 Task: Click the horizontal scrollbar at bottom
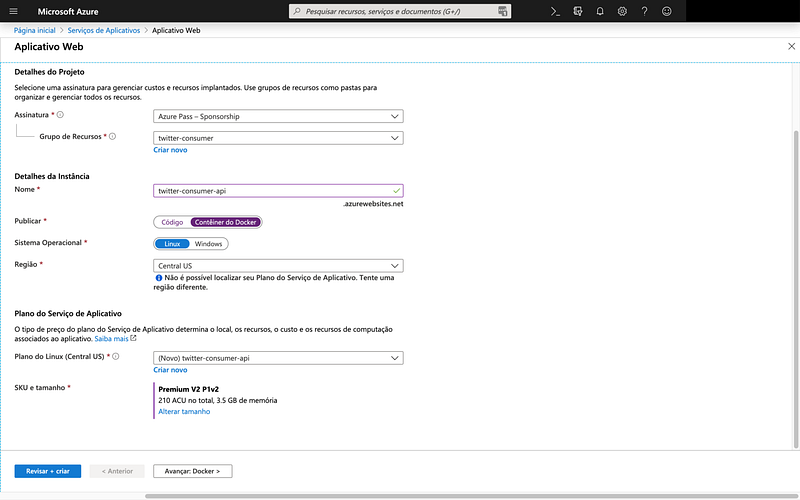(472, 496)
